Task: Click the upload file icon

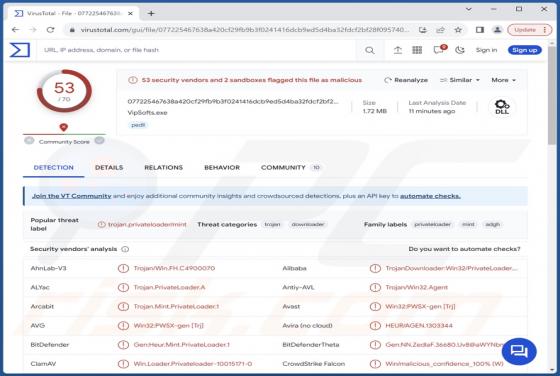Action: pyautogui.click(x=398, y=50)
